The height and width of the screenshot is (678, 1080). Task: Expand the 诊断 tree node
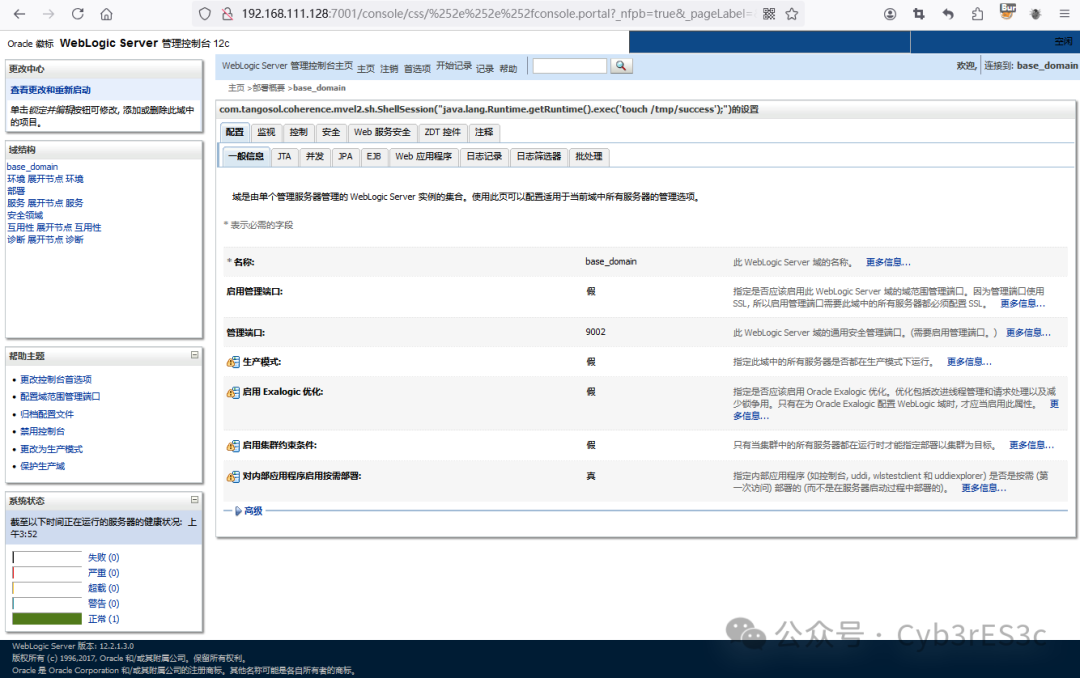coord(45,240)
